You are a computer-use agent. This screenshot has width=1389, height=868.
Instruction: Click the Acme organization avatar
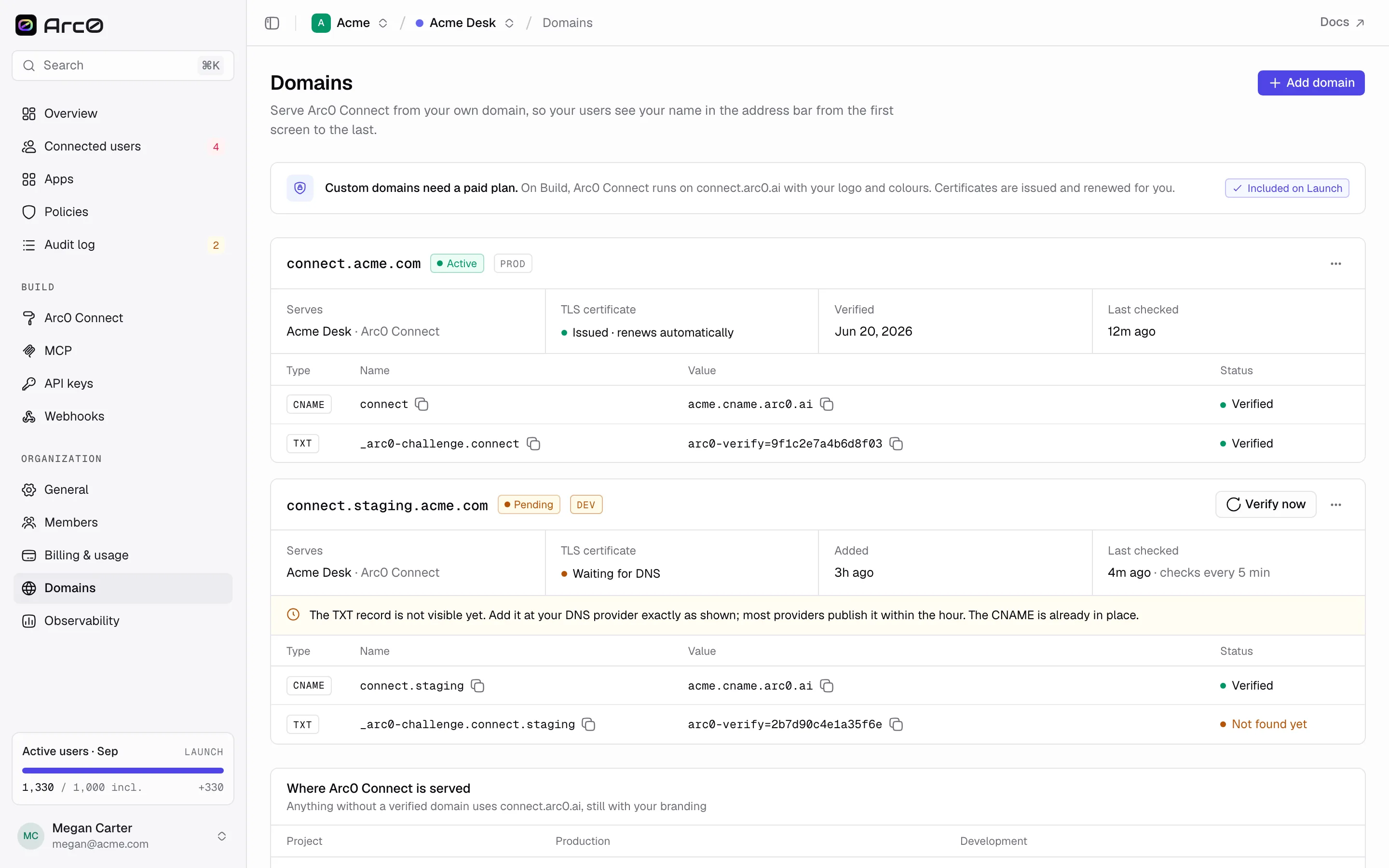tap(321, 23)
